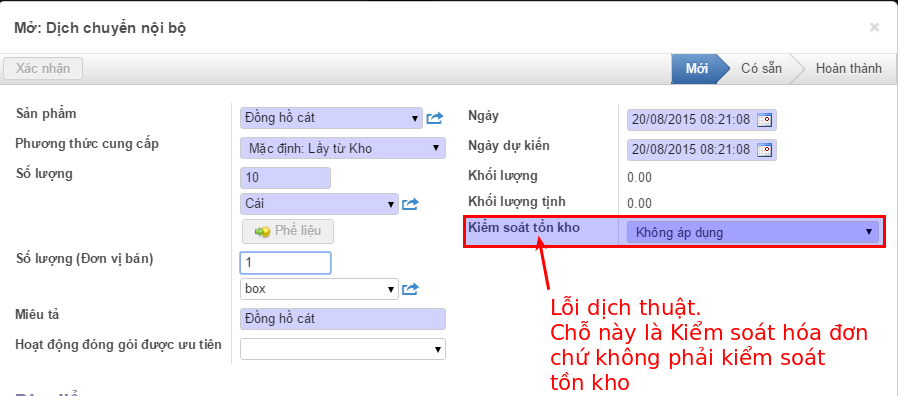This screenshot has width=898, height=396.
Task: Select the Hoàn thành status step
Action: click(x=848, y=69)
